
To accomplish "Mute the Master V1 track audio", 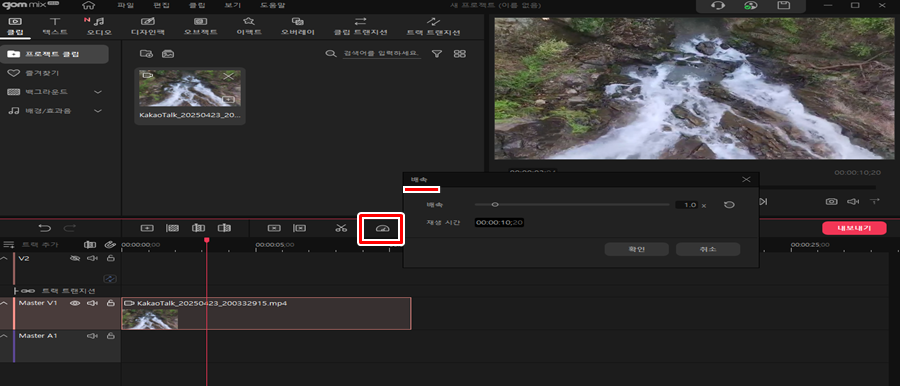I will point(92,303).
